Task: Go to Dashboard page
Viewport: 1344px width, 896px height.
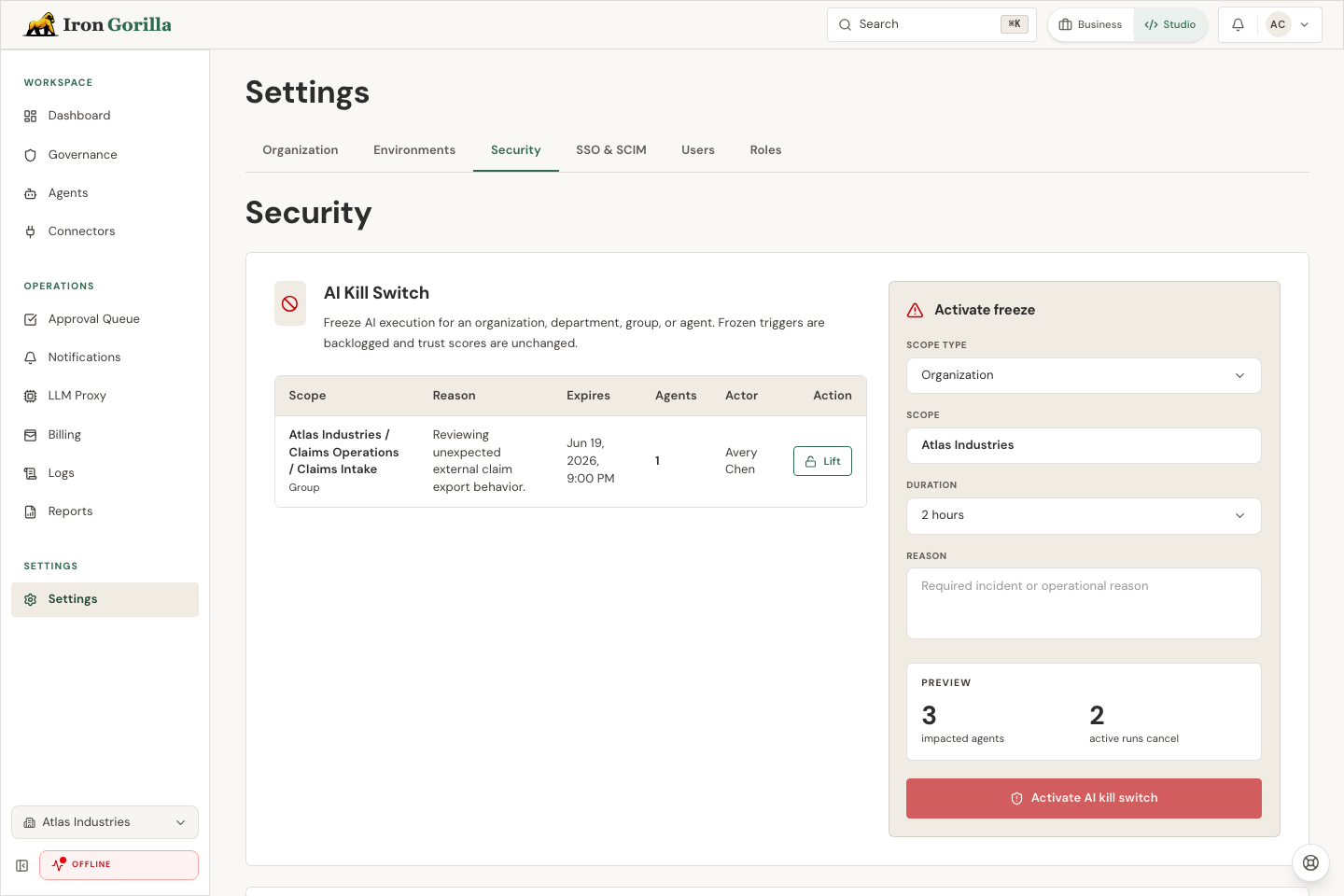Action: (x=105, y=116)
